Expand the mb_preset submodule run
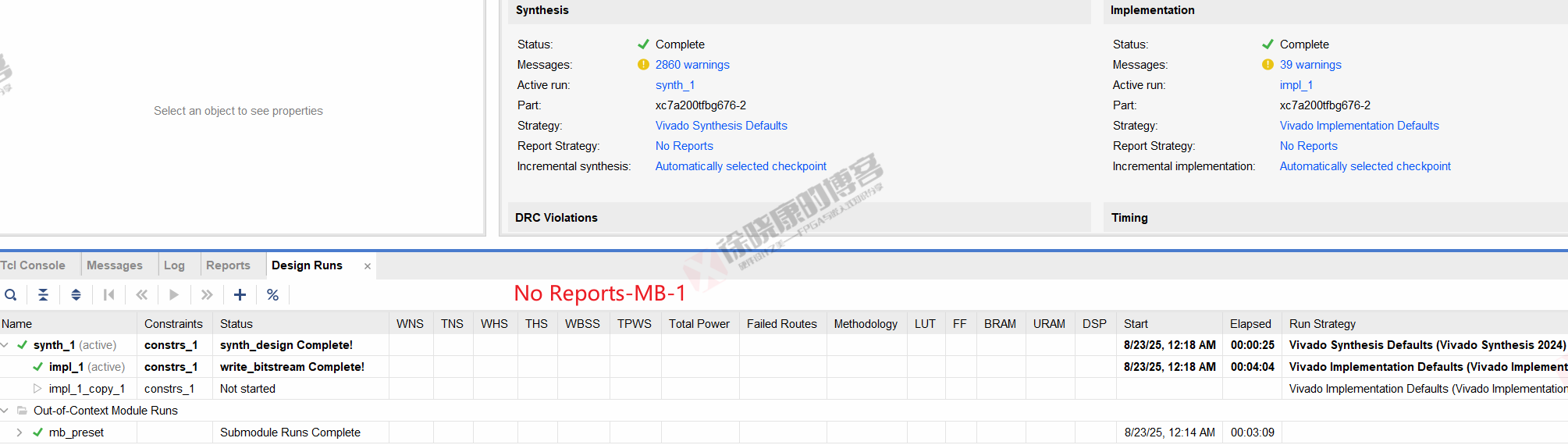Image resolution: width=1568 pixels, height=445 pixels. pos(19,433)
